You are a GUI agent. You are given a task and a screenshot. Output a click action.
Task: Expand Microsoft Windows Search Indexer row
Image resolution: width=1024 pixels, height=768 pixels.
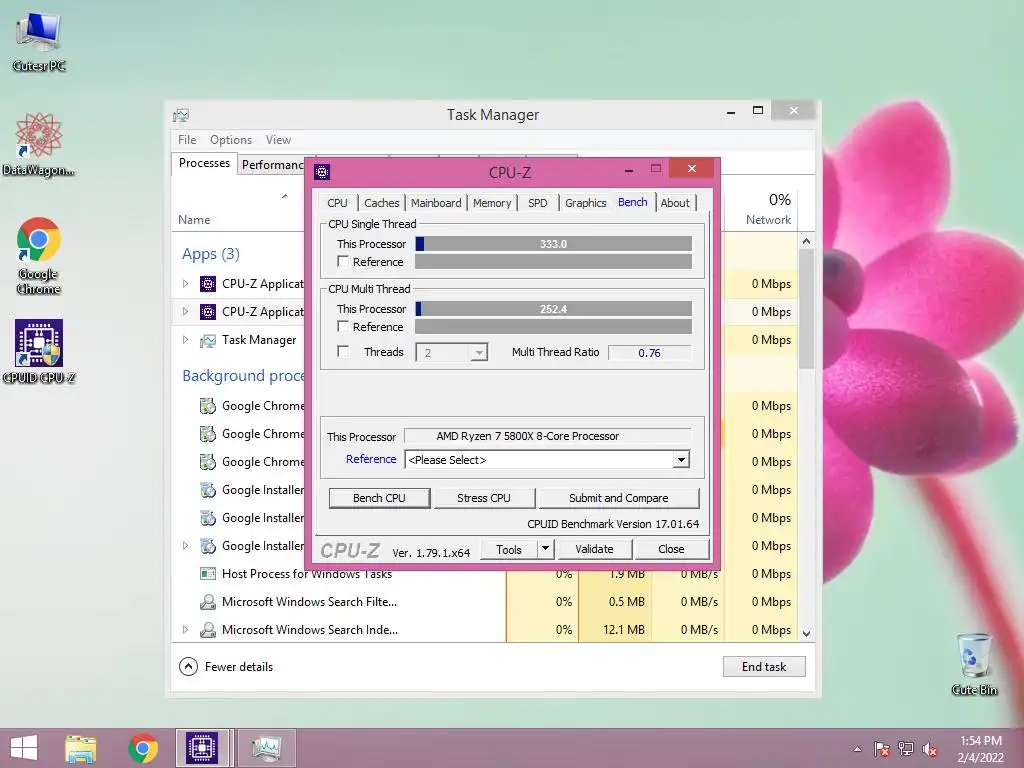[x=185, y=630]
